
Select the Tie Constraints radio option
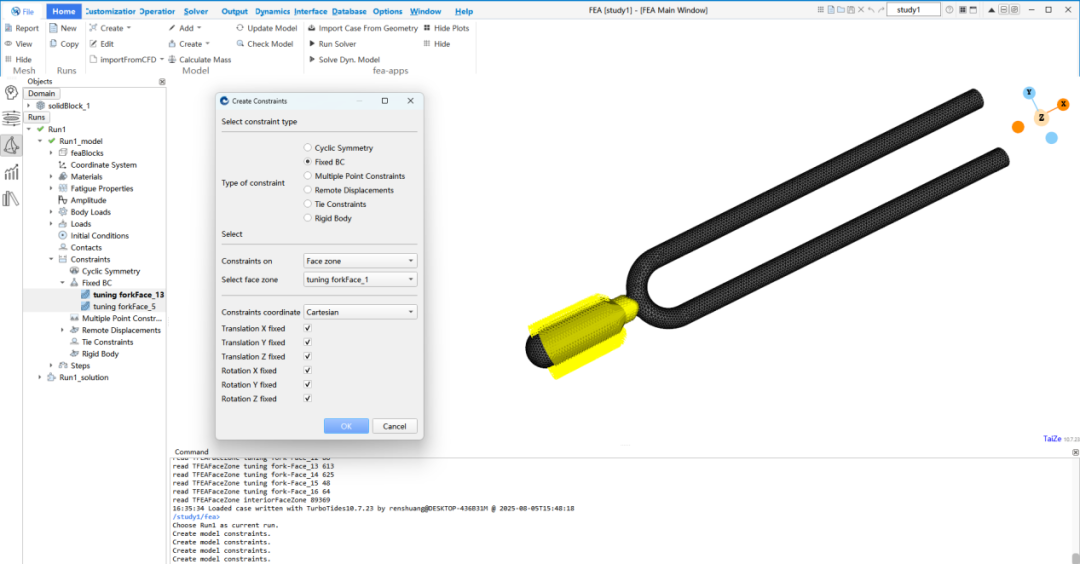[x=308, y=204]
